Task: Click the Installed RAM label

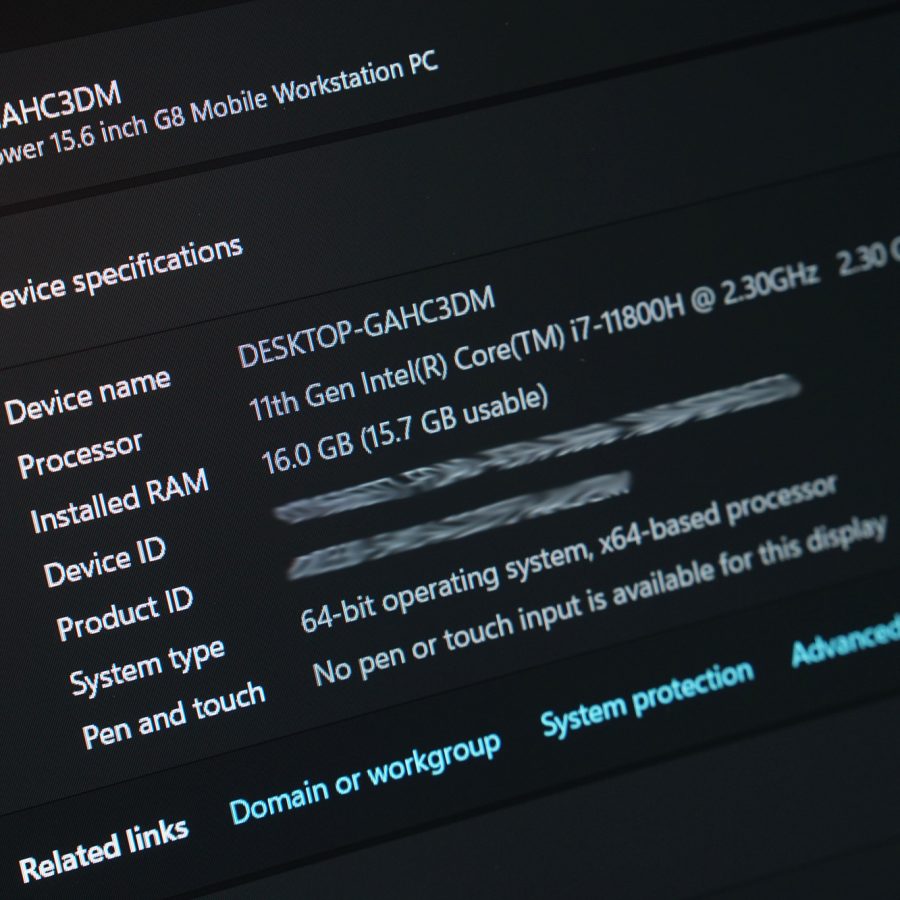Action: (119, 501)
